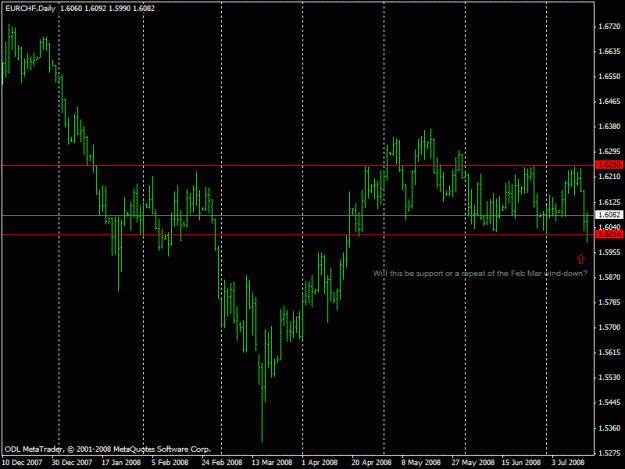
Task: Click the current price label 1.6082
Action: (609, 215)
